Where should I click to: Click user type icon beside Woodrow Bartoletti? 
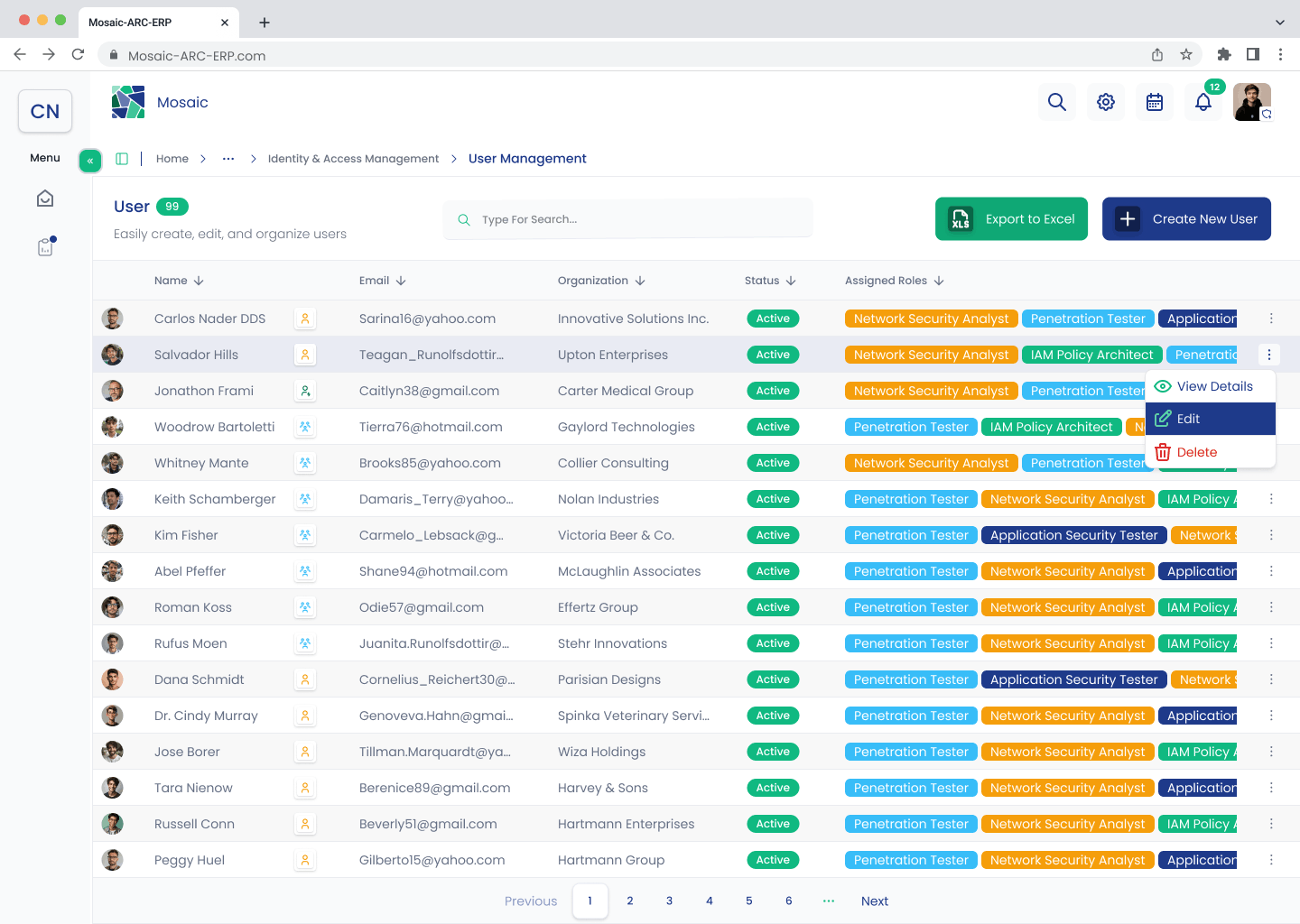point(305,427)
